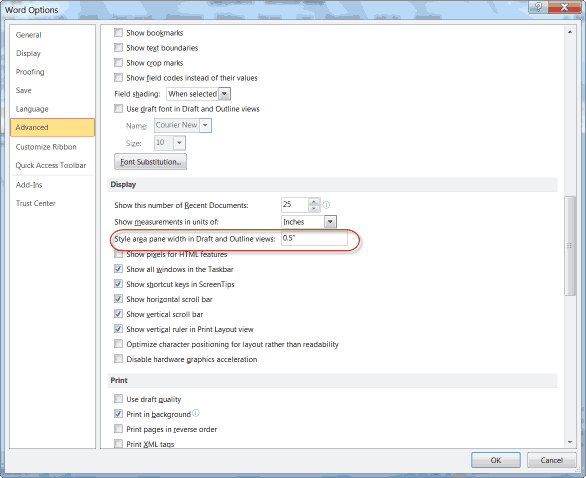The image size is (586, 478).
Task: Click the Help question mark in title bar
Action: pos(539,7)
